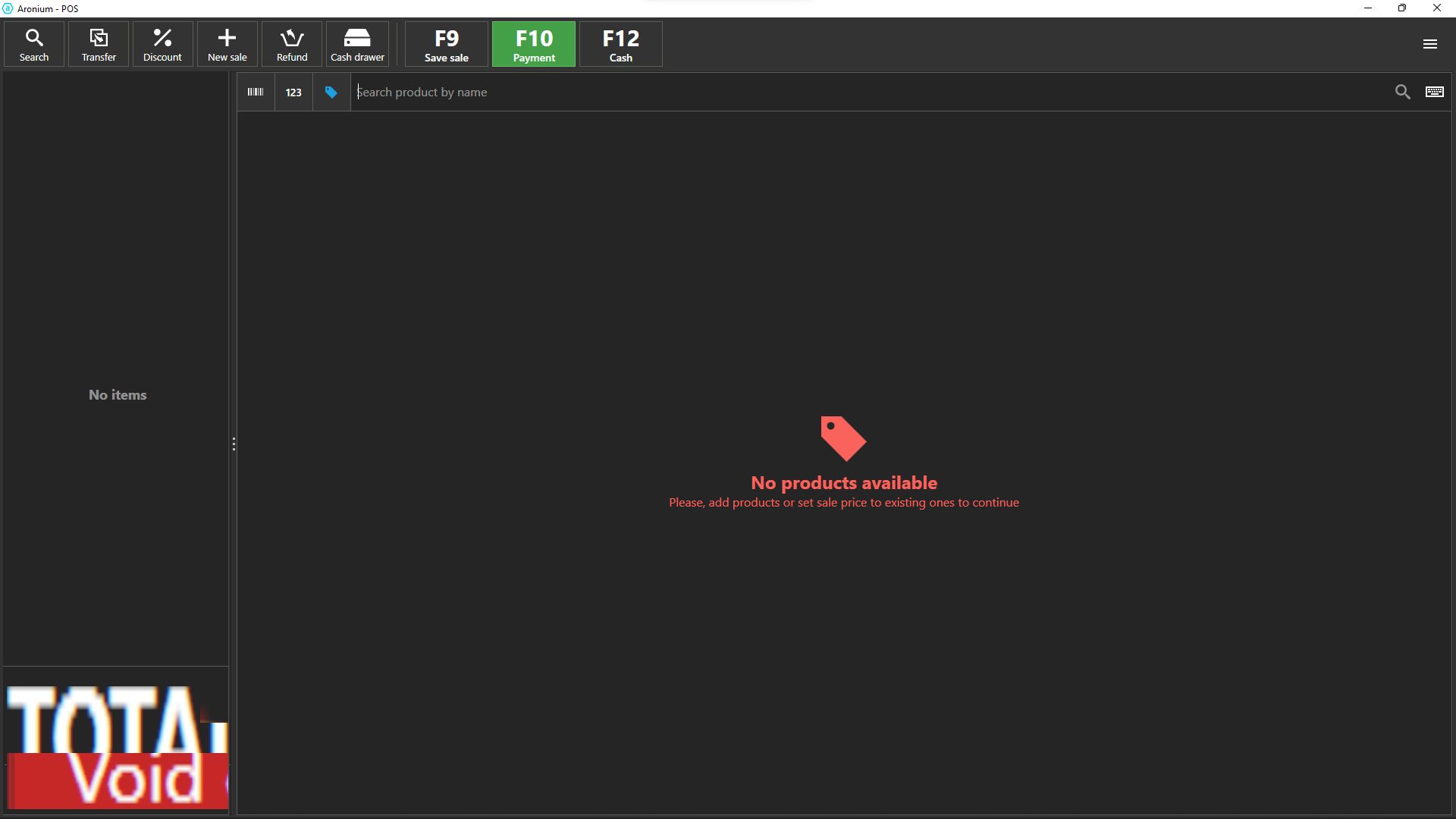Click the red Void button
1456x819 pixels.
click(x=121, y=780)
